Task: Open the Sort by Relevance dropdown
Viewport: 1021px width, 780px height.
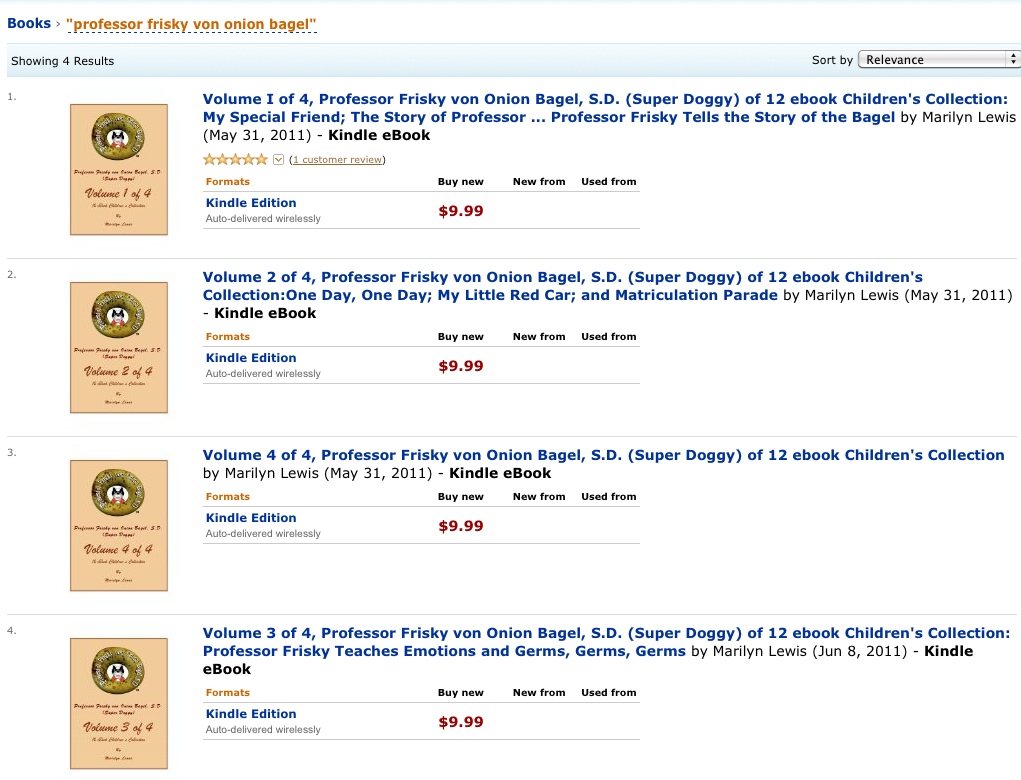Action: pyautogui.click(x=938, y=59)
